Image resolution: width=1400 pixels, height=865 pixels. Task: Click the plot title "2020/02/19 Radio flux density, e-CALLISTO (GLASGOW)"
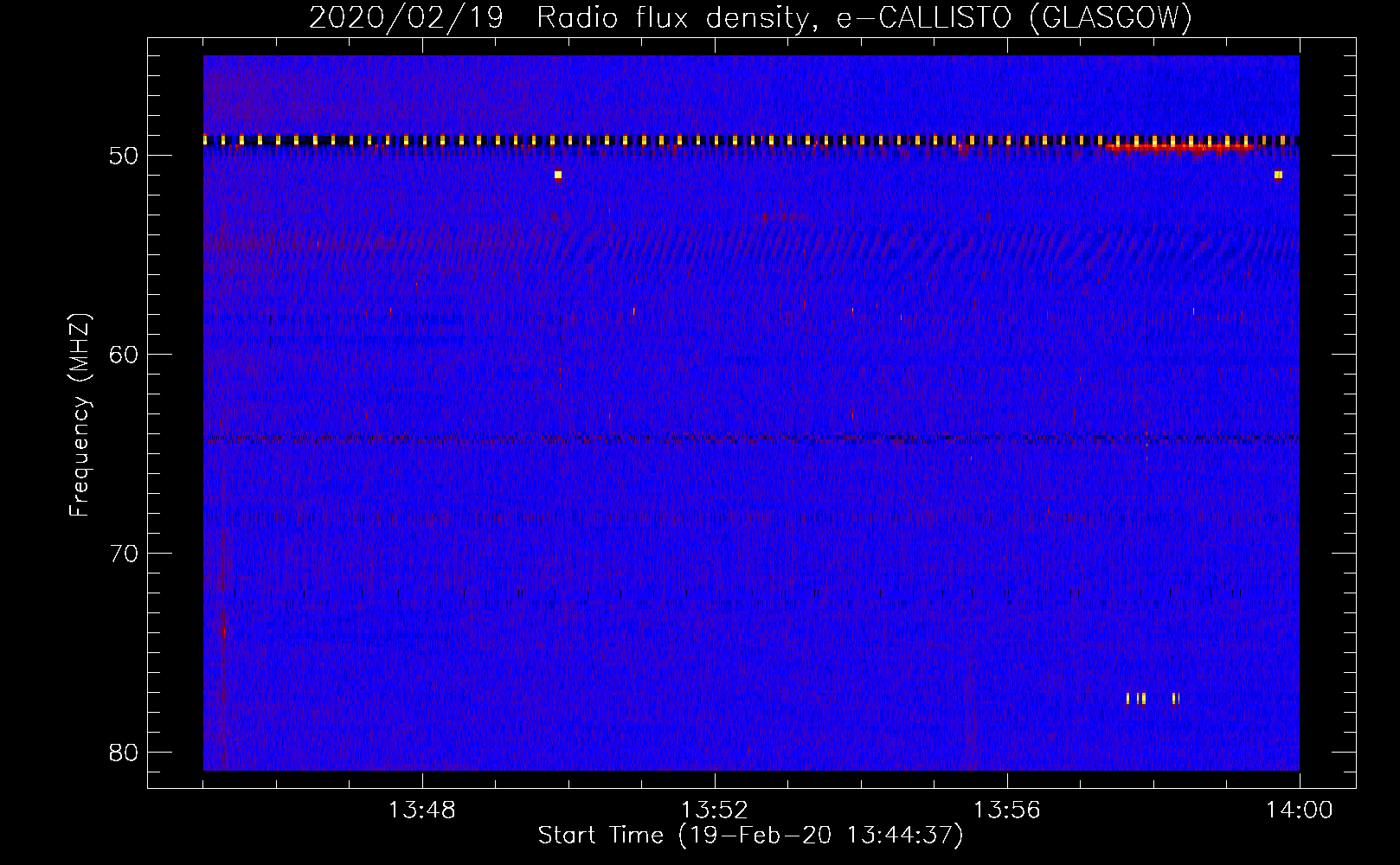[751, 17]
